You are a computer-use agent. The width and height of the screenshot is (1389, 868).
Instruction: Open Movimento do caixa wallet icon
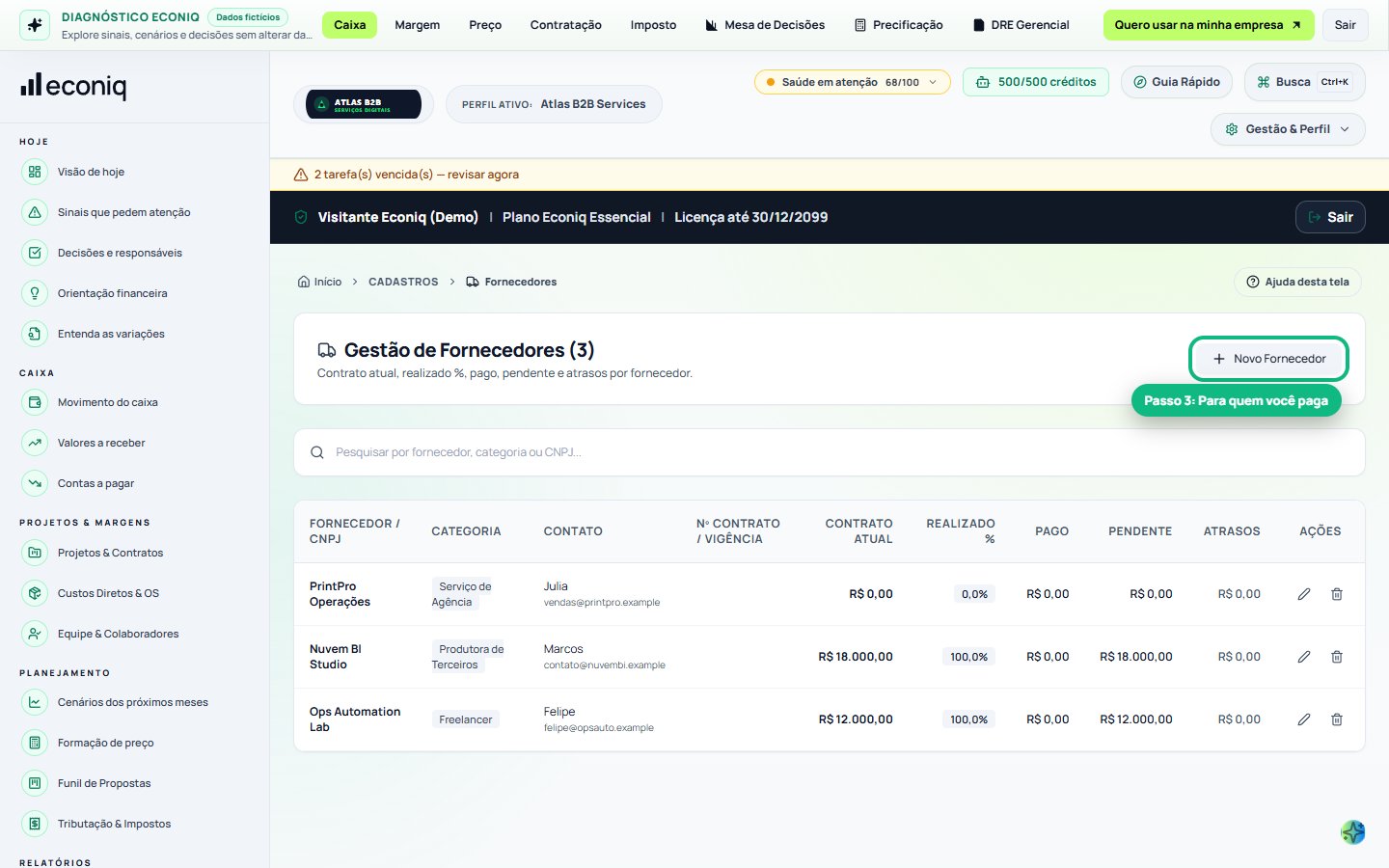coord(35,402)
